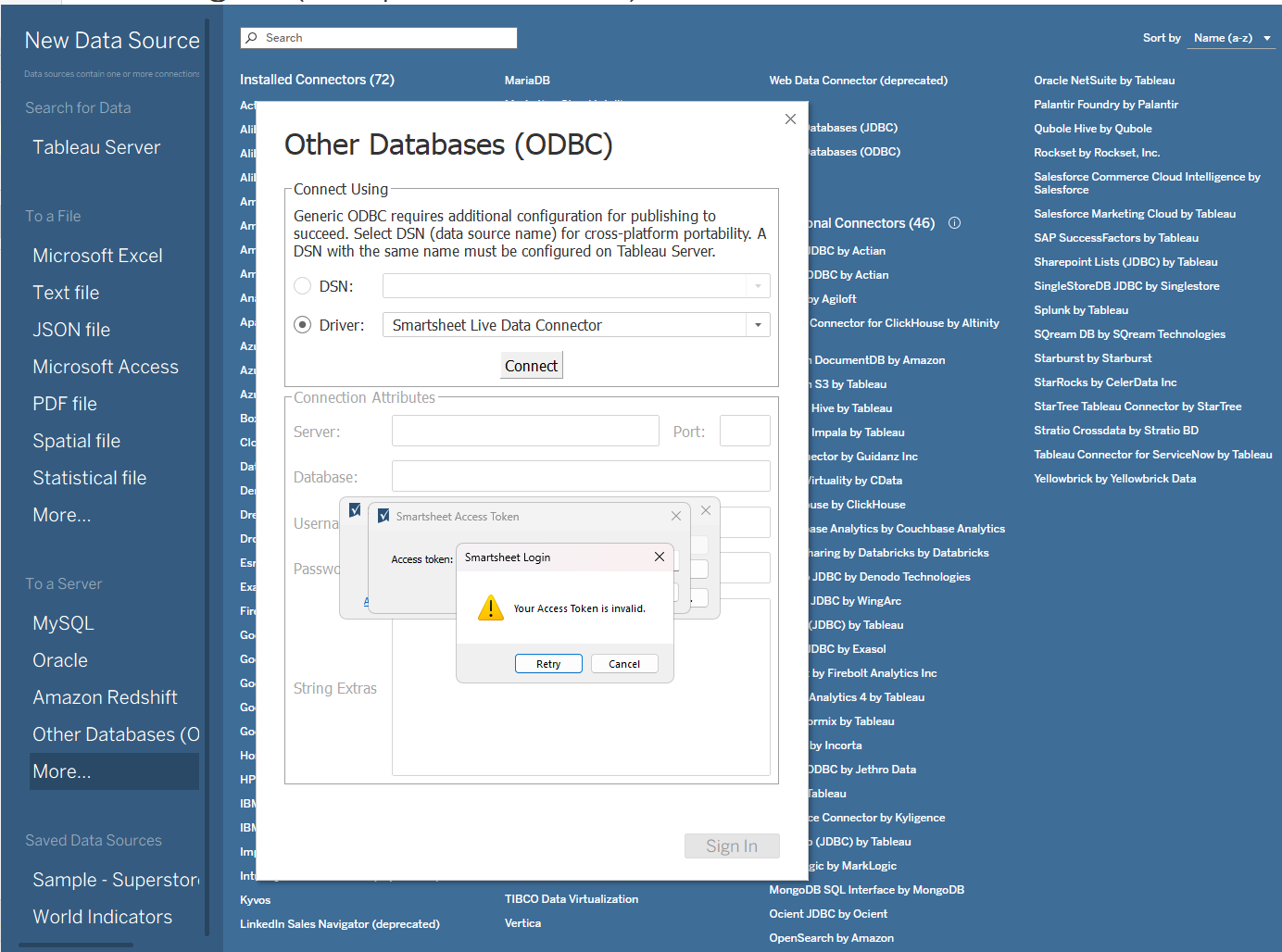Screen dimensions: 1282x952
Task: Select Oracle NetSuite by Tableau connector
Action: click(1104, 81)
